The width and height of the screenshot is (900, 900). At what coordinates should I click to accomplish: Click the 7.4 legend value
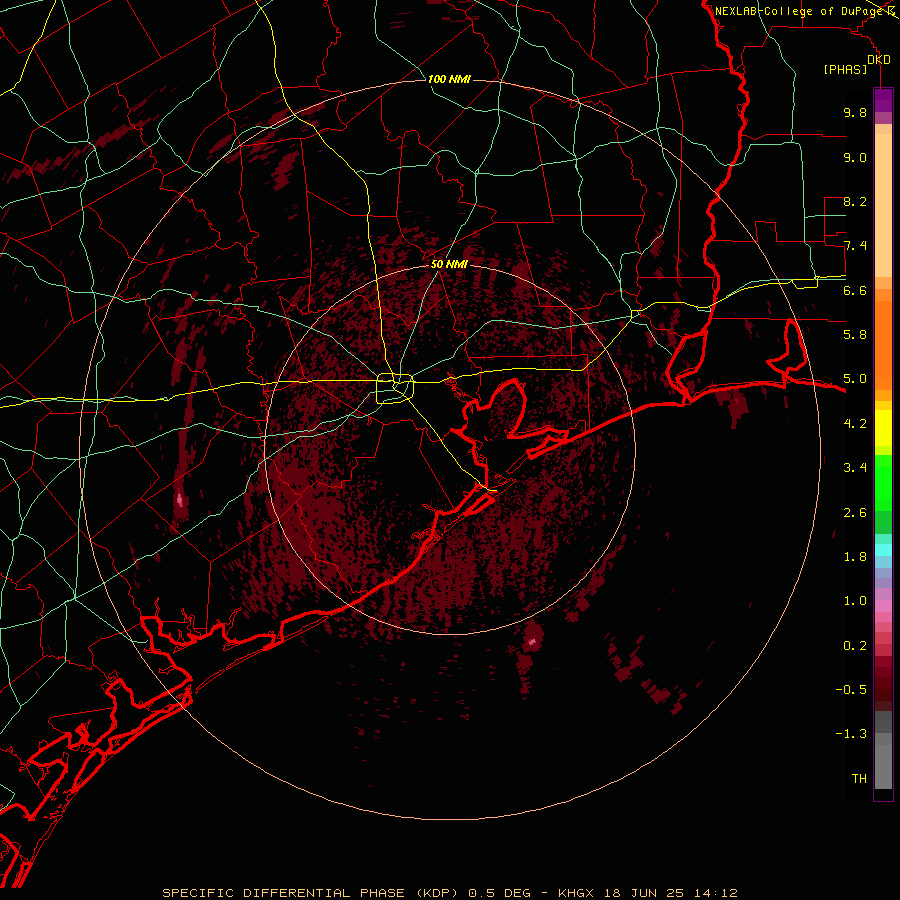click(855, 246)
